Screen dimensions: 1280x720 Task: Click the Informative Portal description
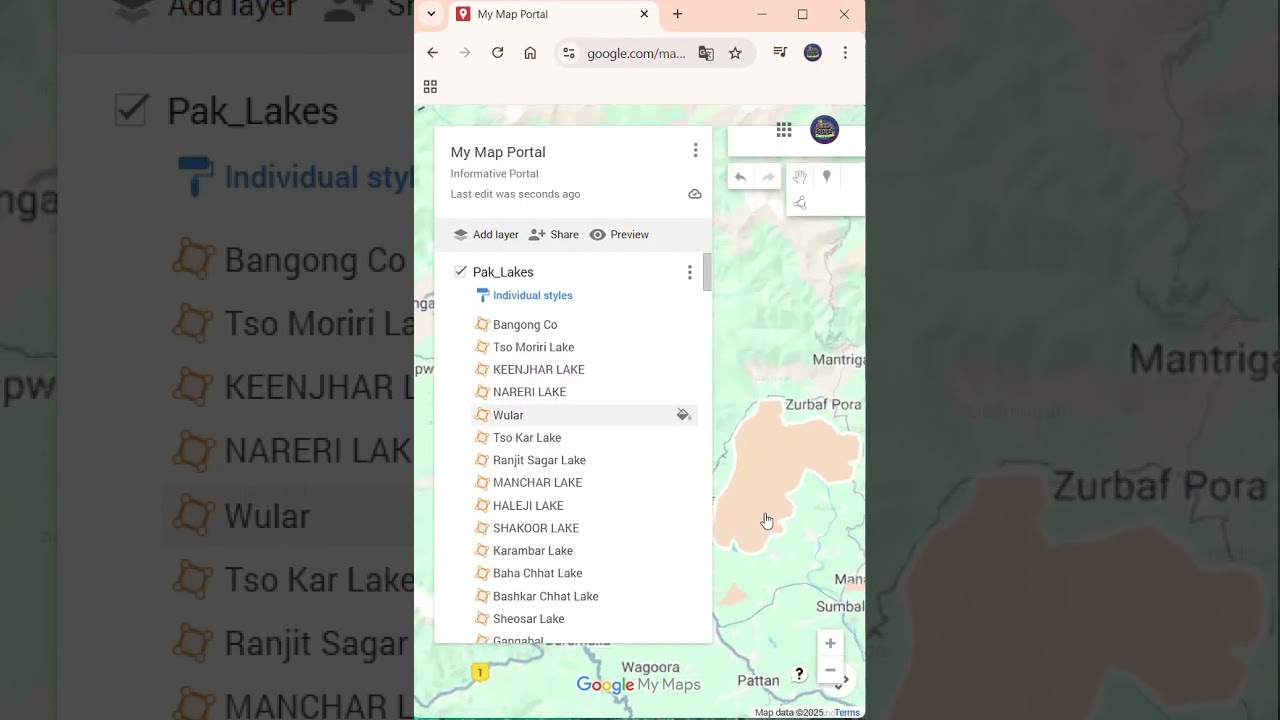pos(494,174)
